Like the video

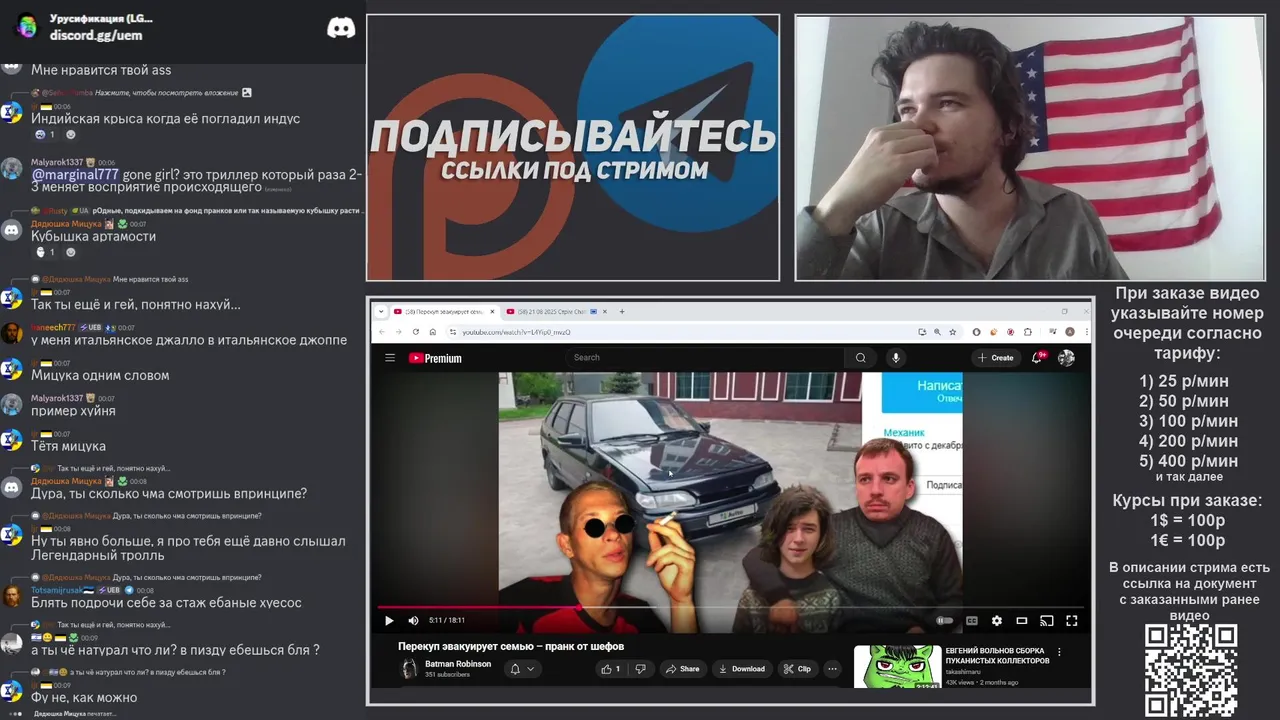(611, 669)
